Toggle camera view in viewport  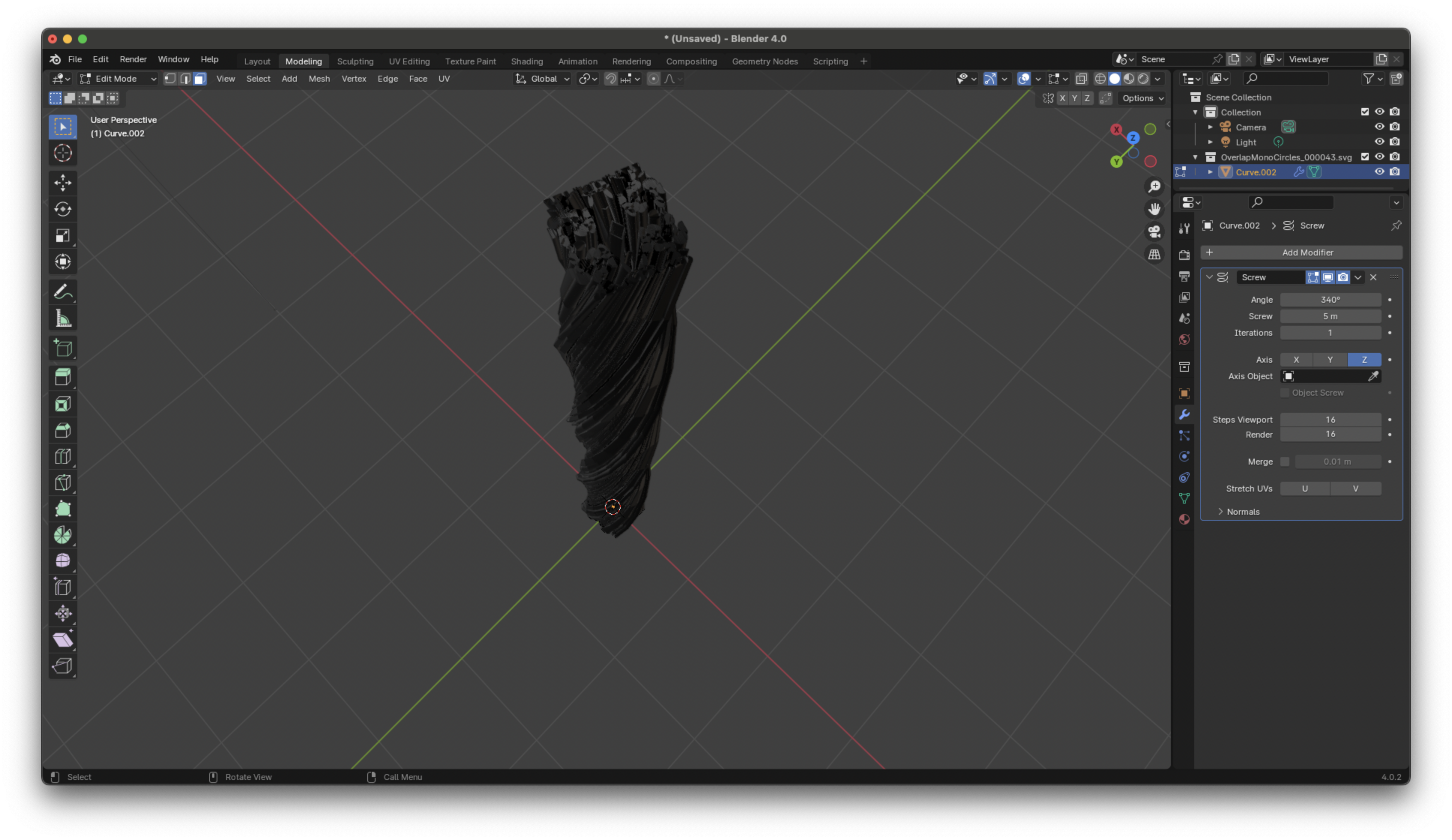pyautogui.click(x=1154, y=232)
